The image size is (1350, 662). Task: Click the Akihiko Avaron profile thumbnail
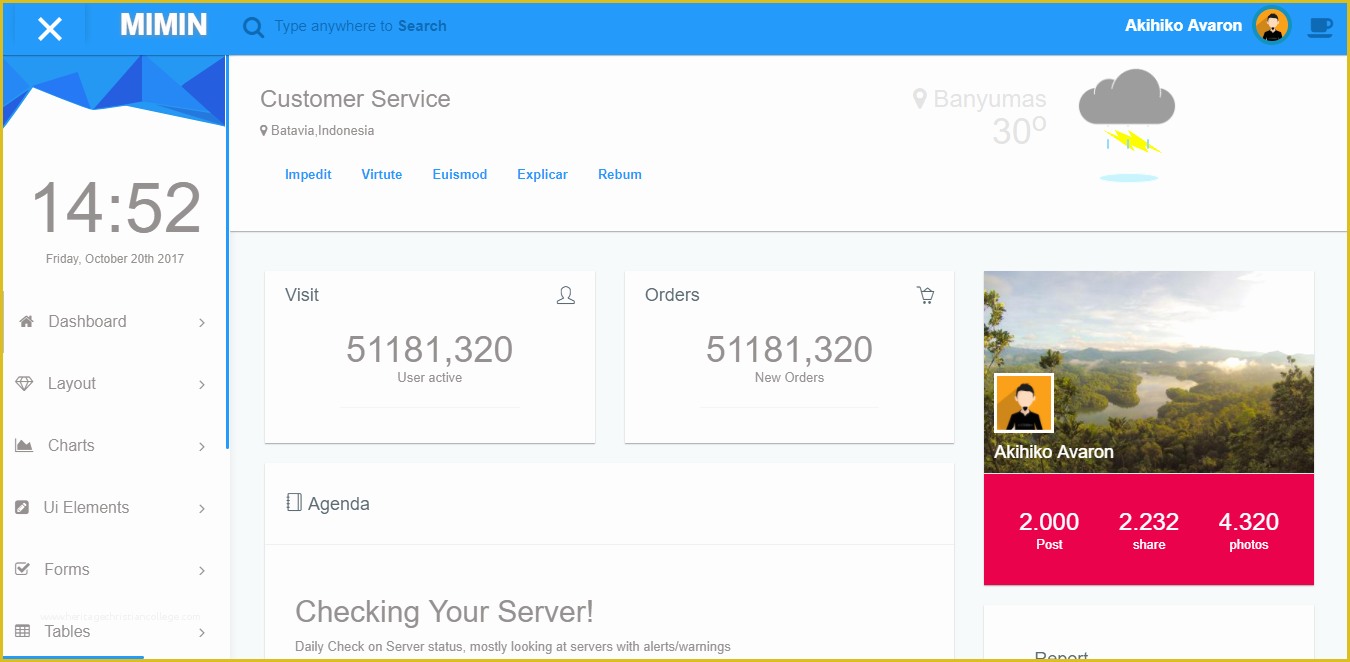tap(1271, 25)
